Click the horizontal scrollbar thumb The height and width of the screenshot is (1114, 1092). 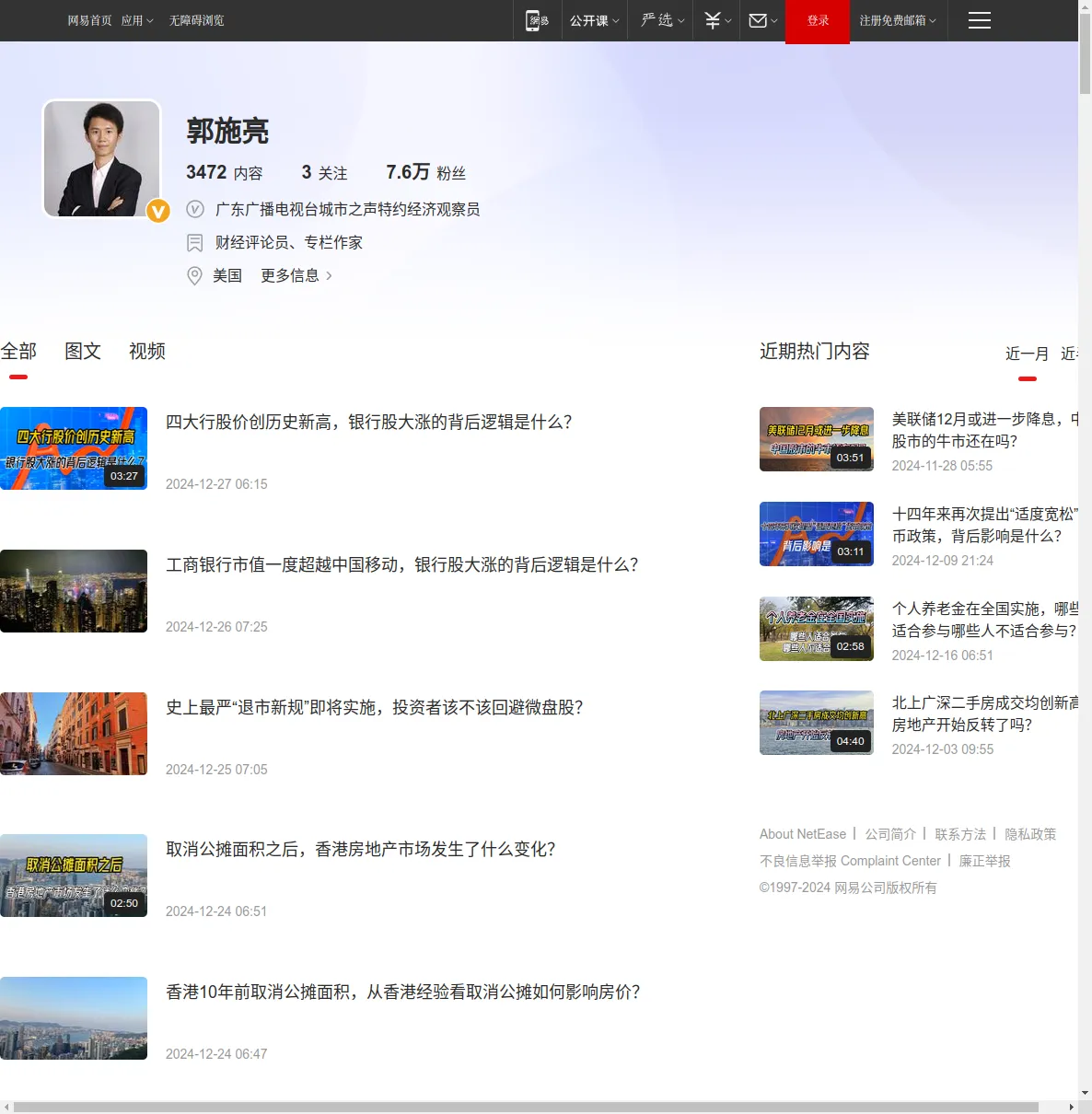point(526,1107)
